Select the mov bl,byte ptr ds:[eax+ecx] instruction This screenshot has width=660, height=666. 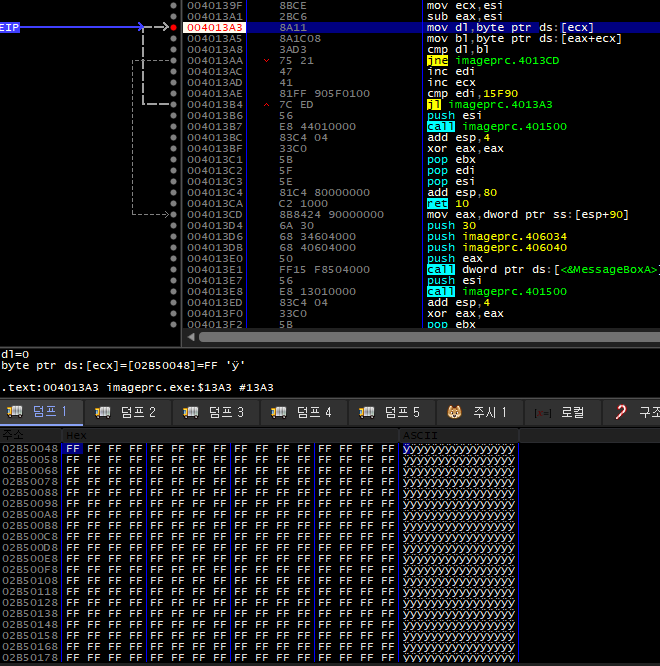tap(524, 39)
